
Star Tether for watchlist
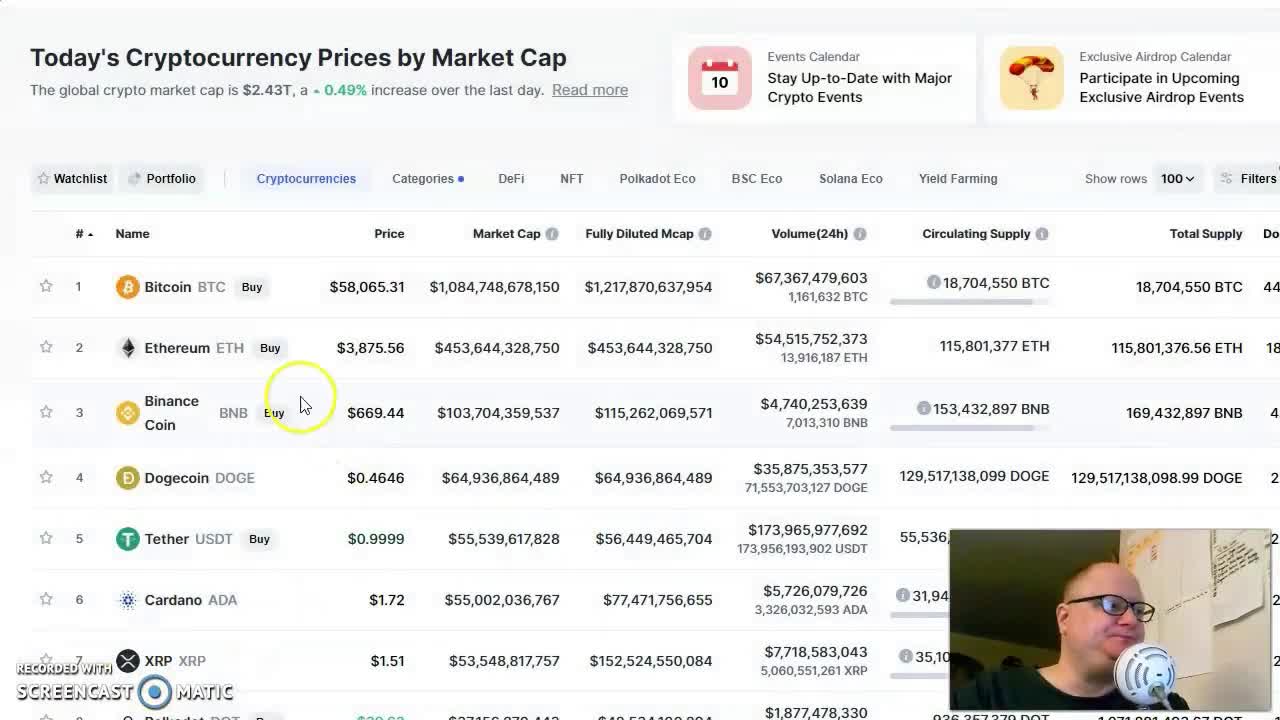point(46,539)
